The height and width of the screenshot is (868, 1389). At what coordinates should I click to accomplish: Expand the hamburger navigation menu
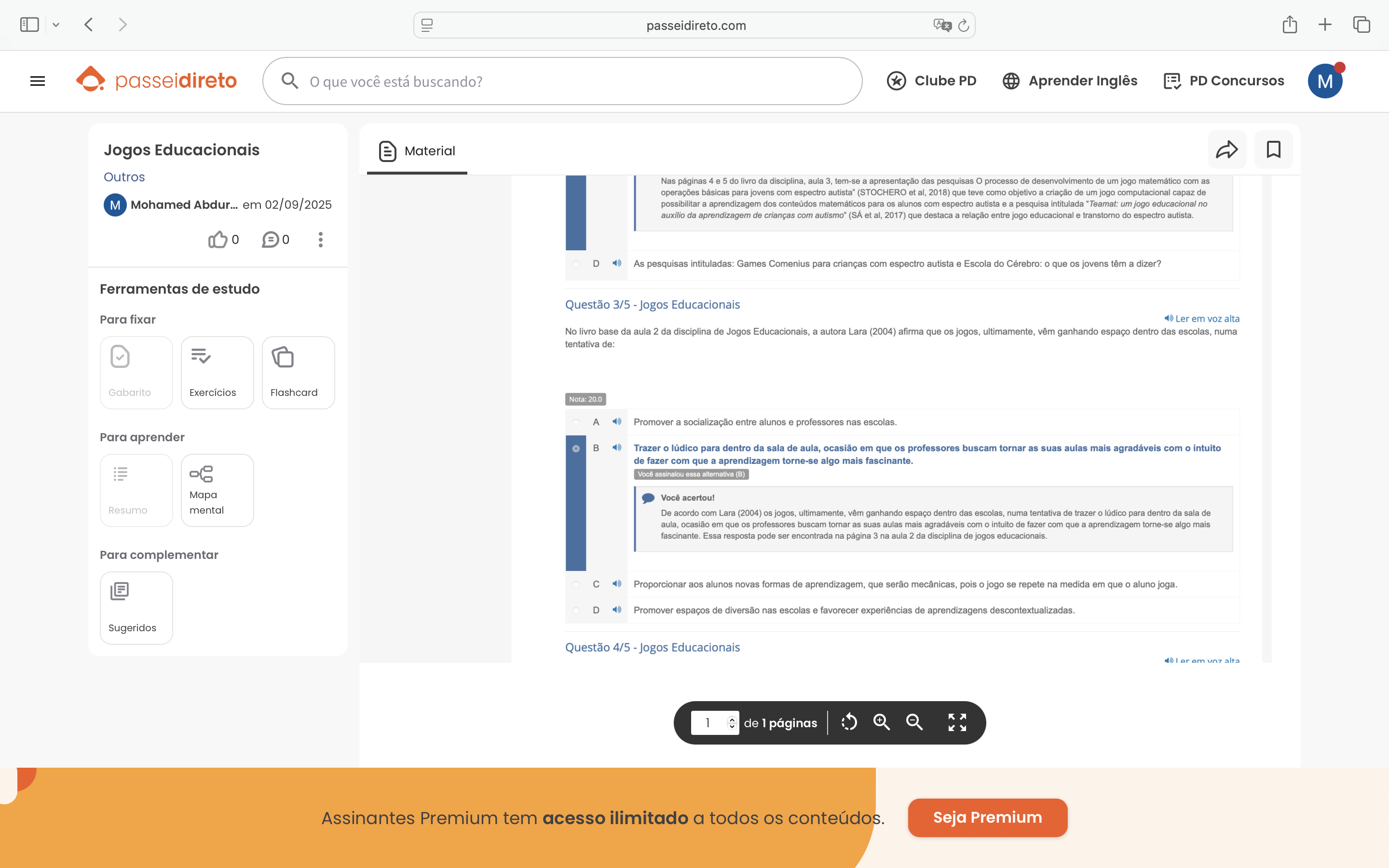pos(37,81)
